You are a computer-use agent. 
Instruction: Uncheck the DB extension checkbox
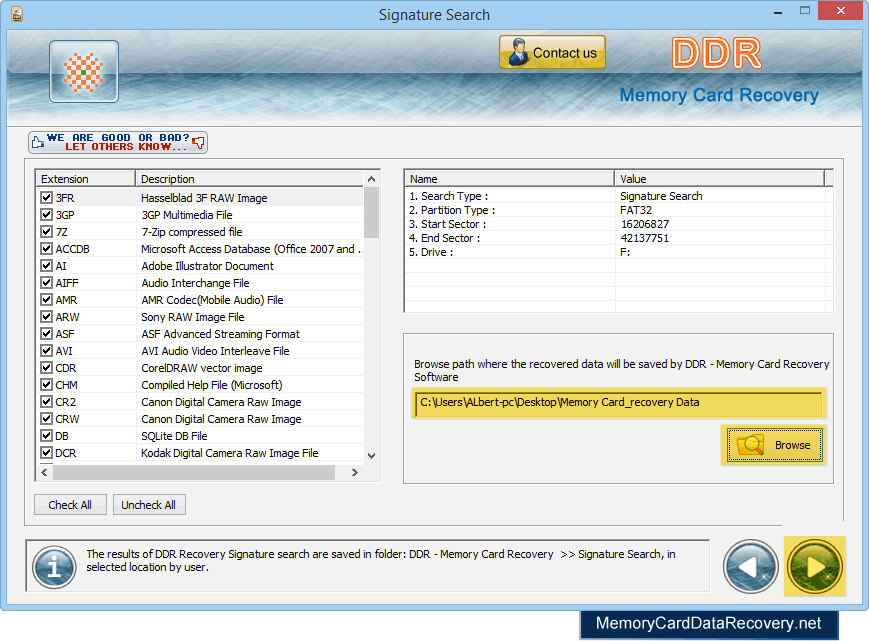pyautogui.click(x=47, y=436)
